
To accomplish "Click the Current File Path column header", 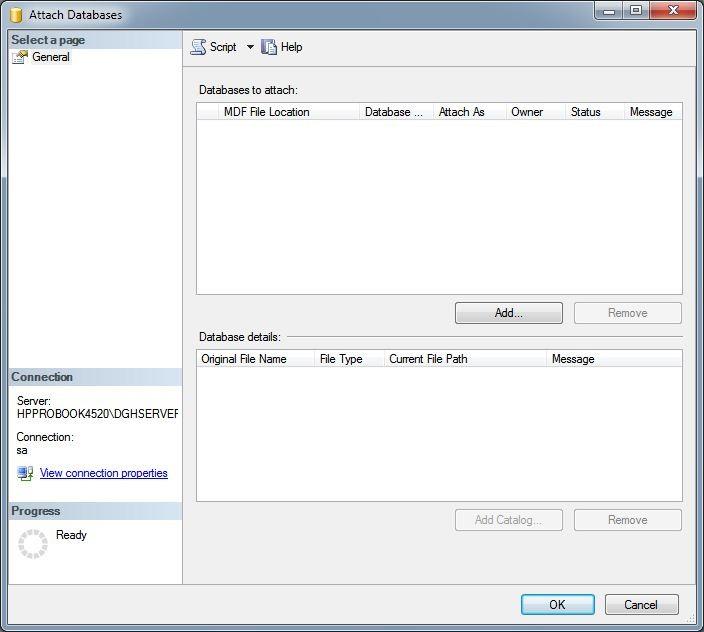I will (465, 359).
